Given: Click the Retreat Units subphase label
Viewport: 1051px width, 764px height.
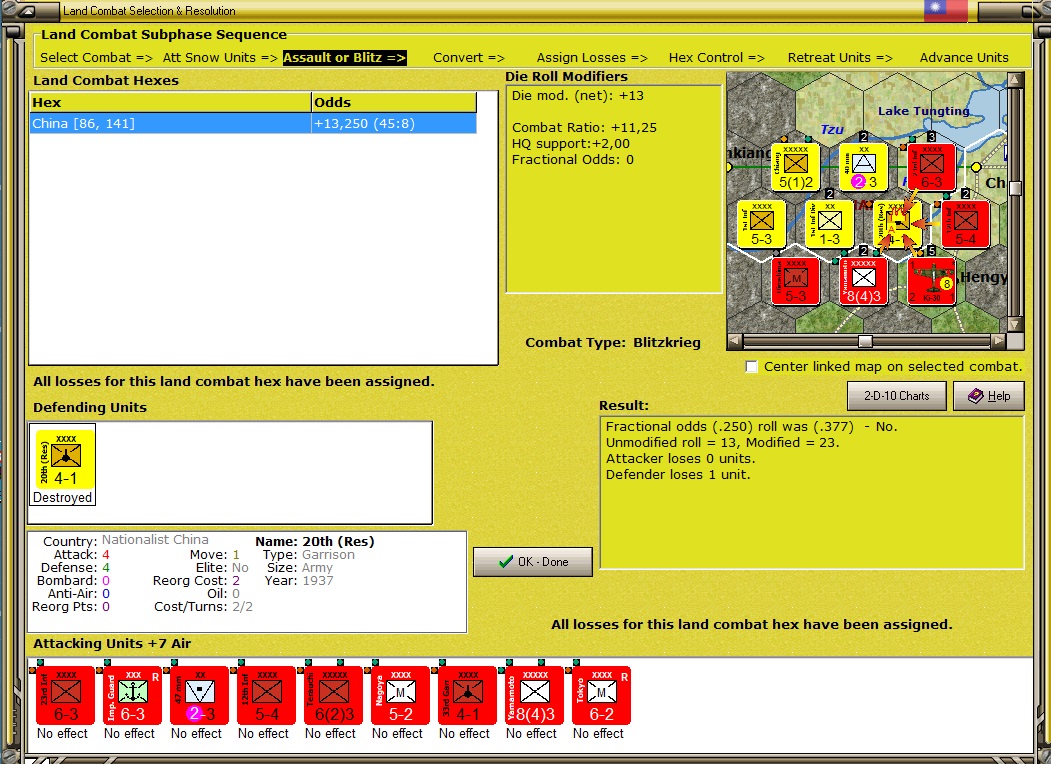Looking at the screenshot, I should [841, 58].
